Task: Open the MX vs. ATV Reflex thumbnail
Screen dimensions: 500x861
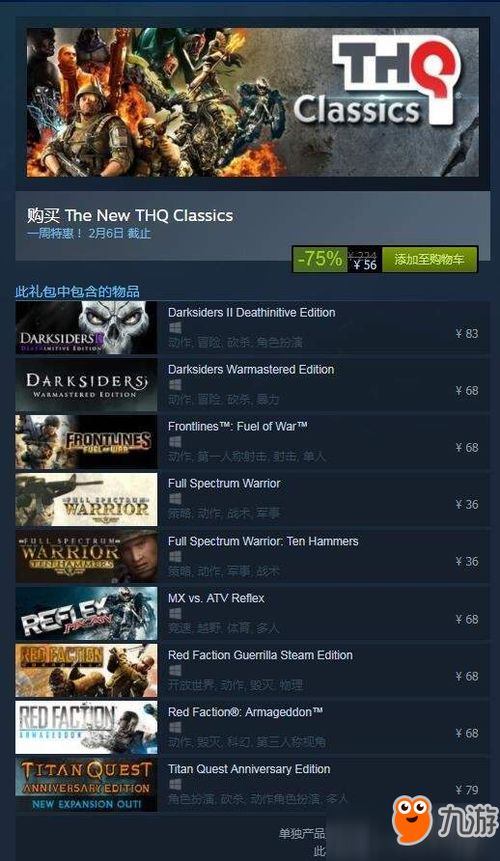Action: [86, 613]
